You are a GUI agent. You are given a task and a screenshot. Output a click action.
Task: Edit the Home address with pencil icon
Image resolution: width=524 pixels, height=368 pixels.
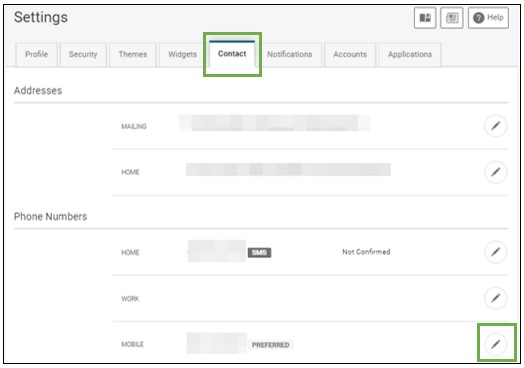(496, 172)
